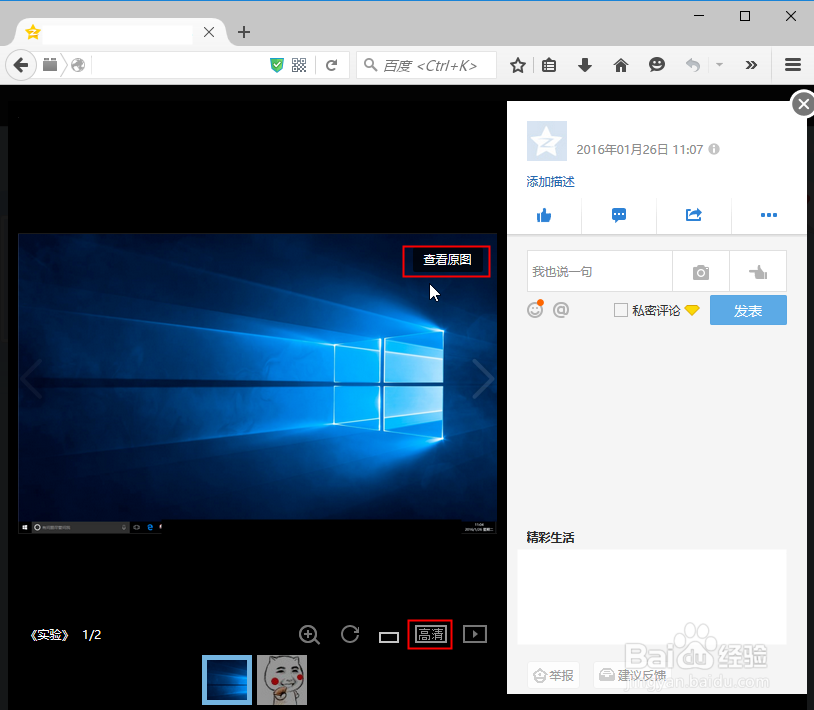Open the bookmarks list icon

(x=549, y=65)
